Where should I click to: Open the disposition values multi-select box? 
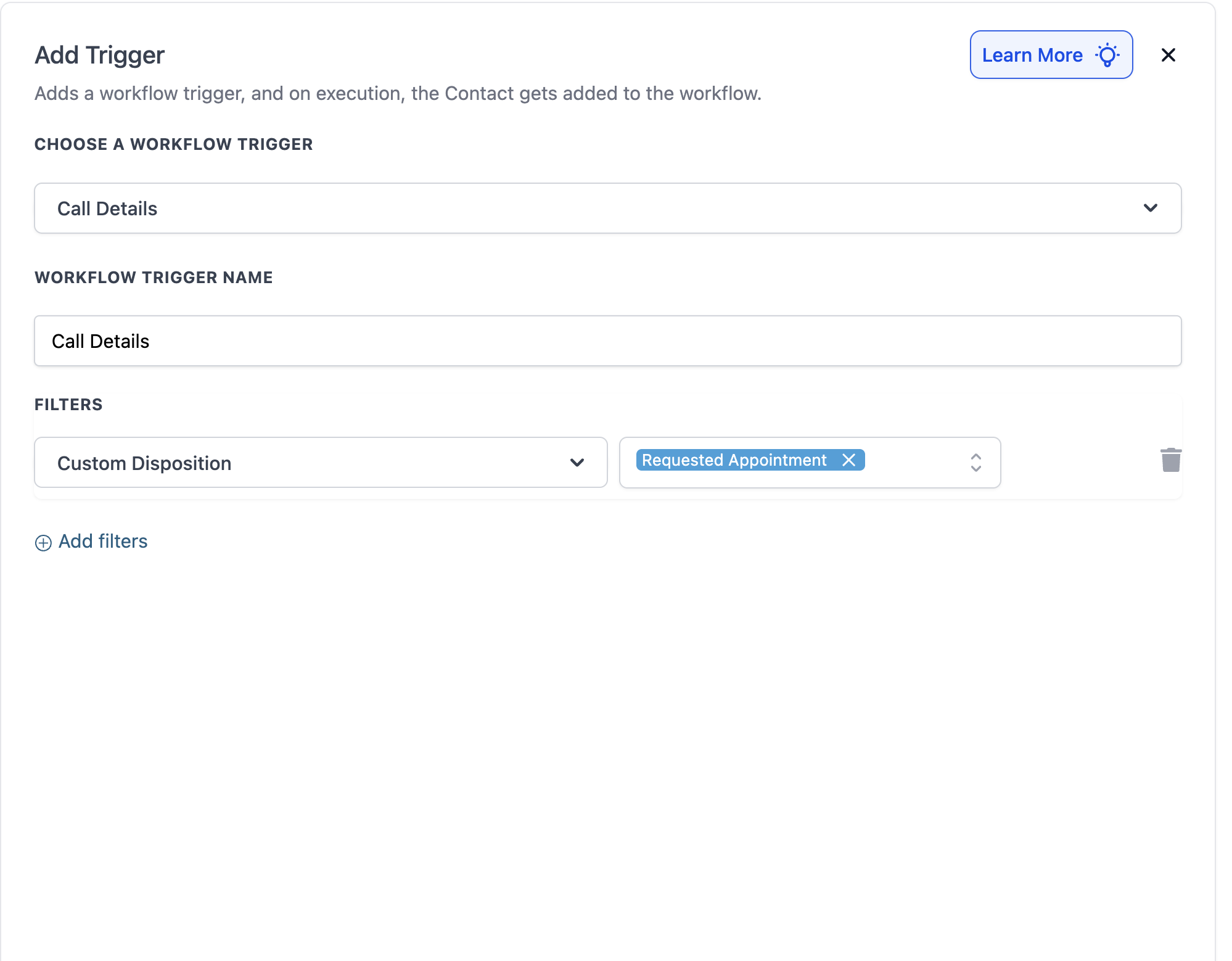coord(913,463)
